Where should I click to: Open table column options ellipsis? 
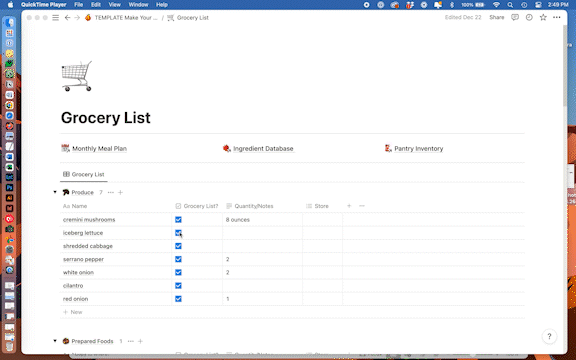(362, 206)
